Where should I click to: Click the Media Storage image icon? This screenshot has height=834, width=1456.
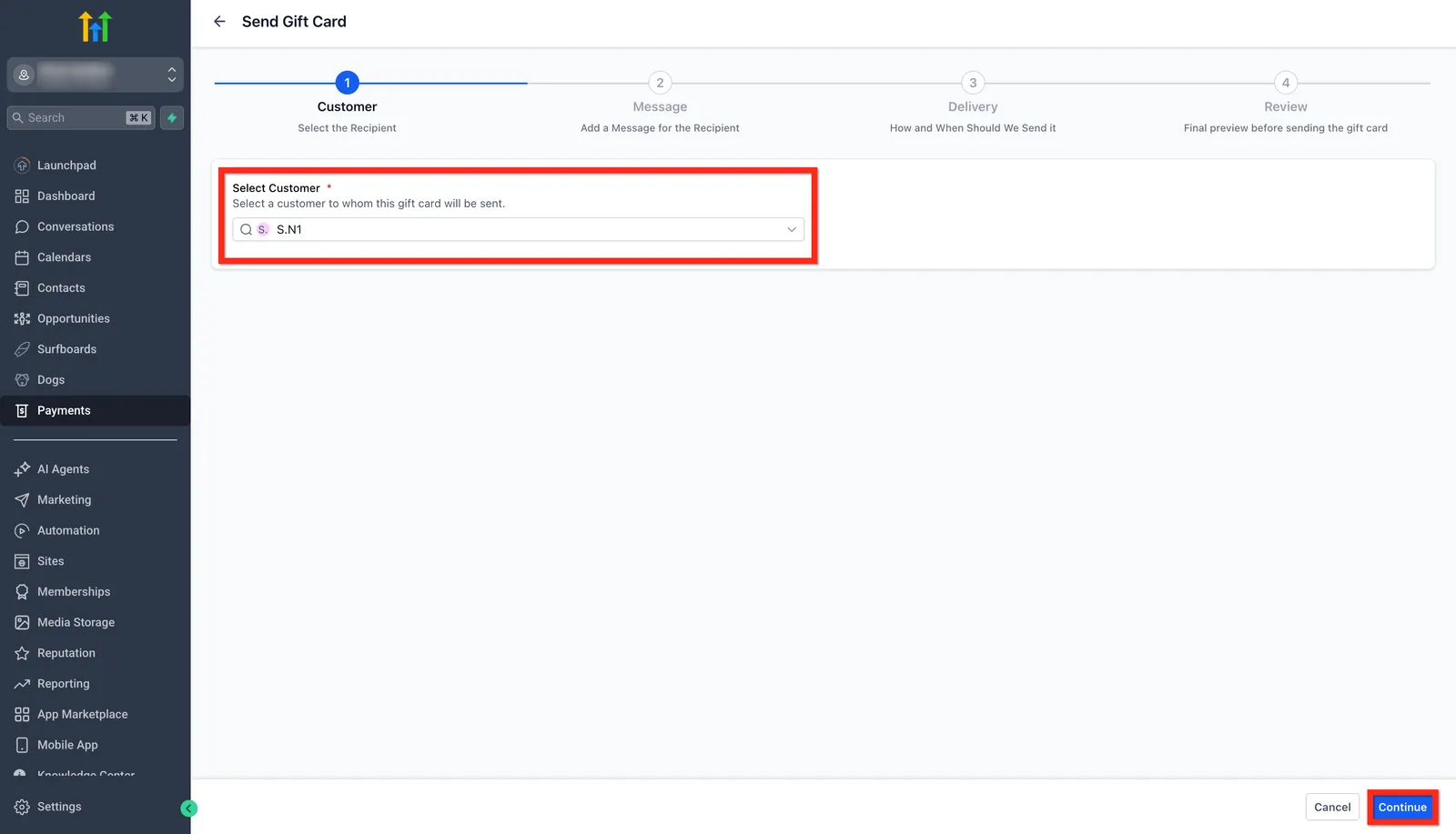pos(22,622)
